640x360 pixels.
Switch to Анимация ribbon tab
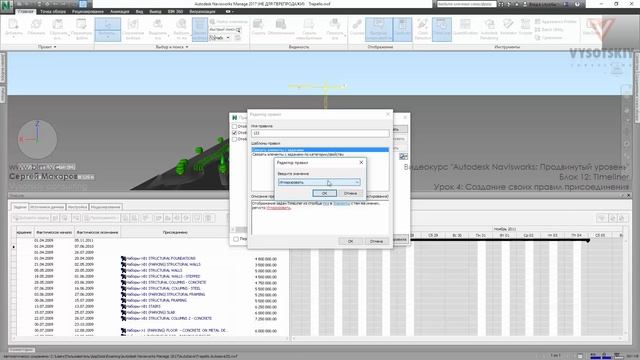(120, 11)
